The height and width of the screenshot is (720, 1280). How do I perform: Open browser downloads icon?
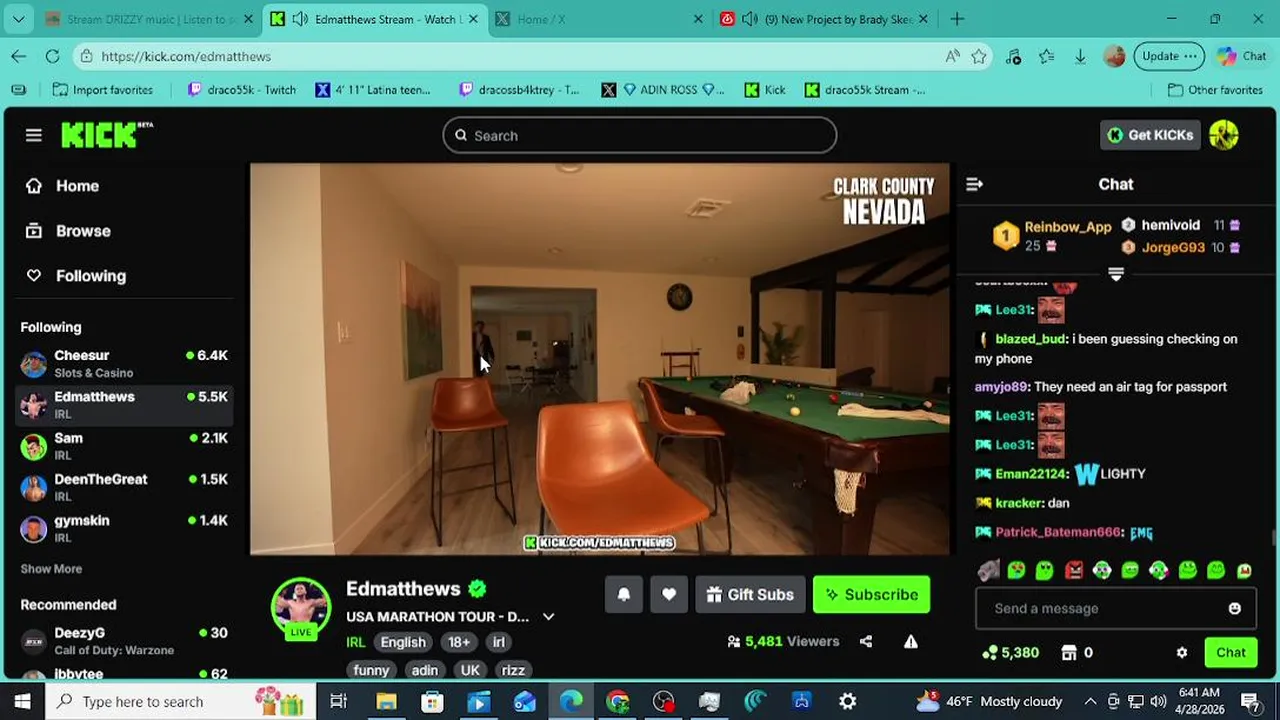pos(1080,56)
